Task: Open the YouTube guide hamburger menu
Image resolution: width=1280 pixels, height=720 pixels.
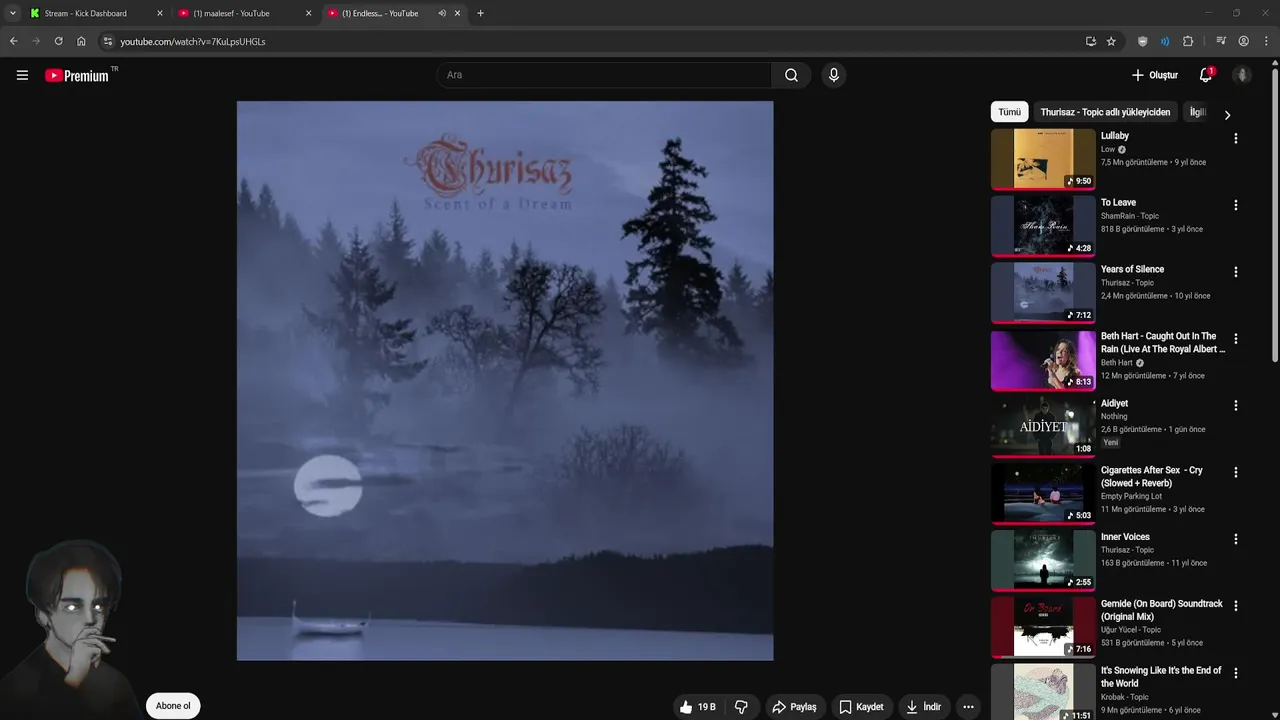Action: (x=22, y=75)
